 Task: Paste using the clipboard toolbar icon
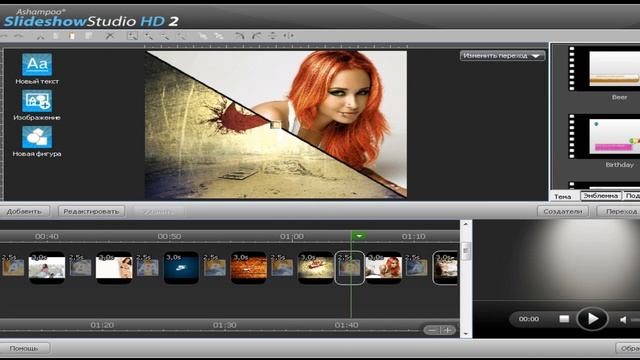click(x=72, y=36)
